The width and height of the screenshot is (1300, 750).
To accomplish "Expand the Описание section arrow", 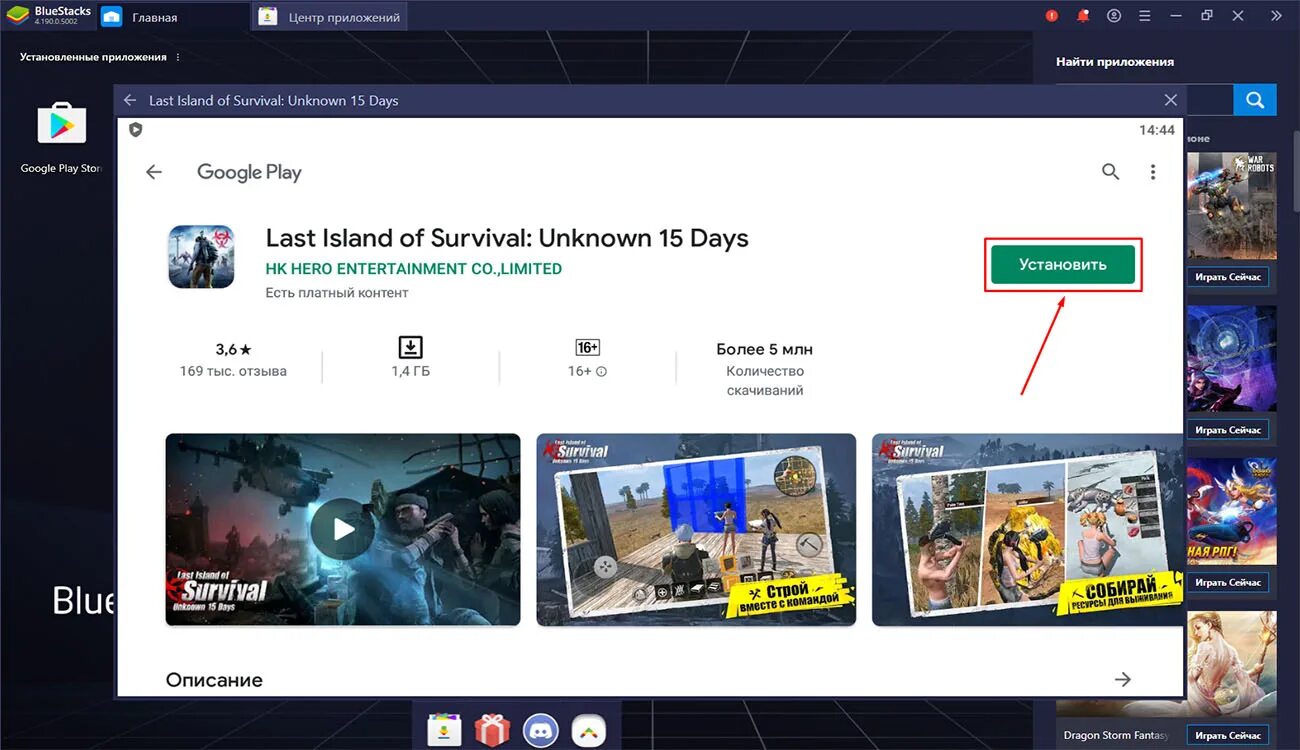I will [1123, 680].
